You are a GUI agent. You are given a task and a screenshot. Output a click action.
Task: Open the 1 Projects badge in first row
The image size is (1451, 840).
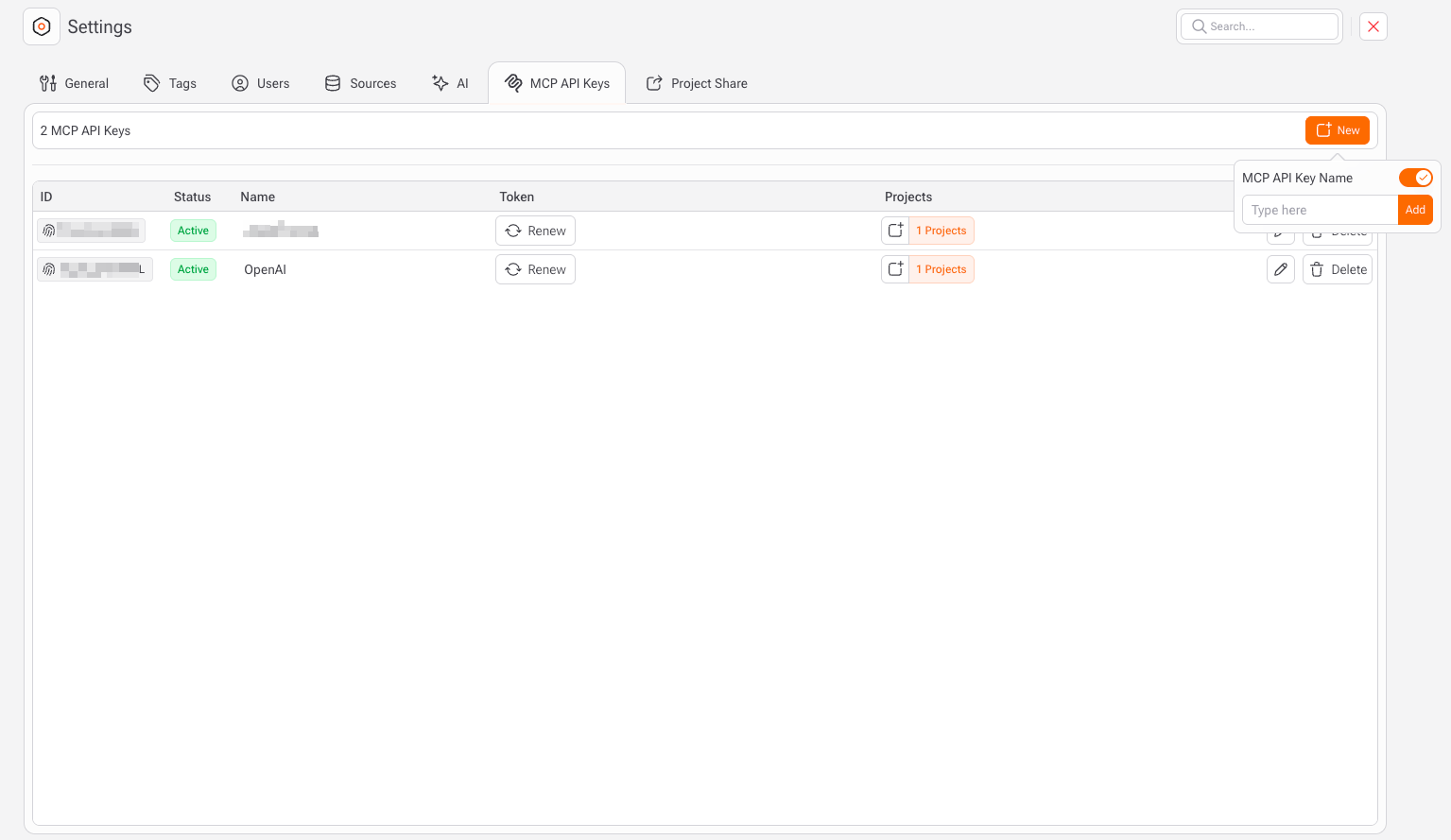[x=941, y=231]
